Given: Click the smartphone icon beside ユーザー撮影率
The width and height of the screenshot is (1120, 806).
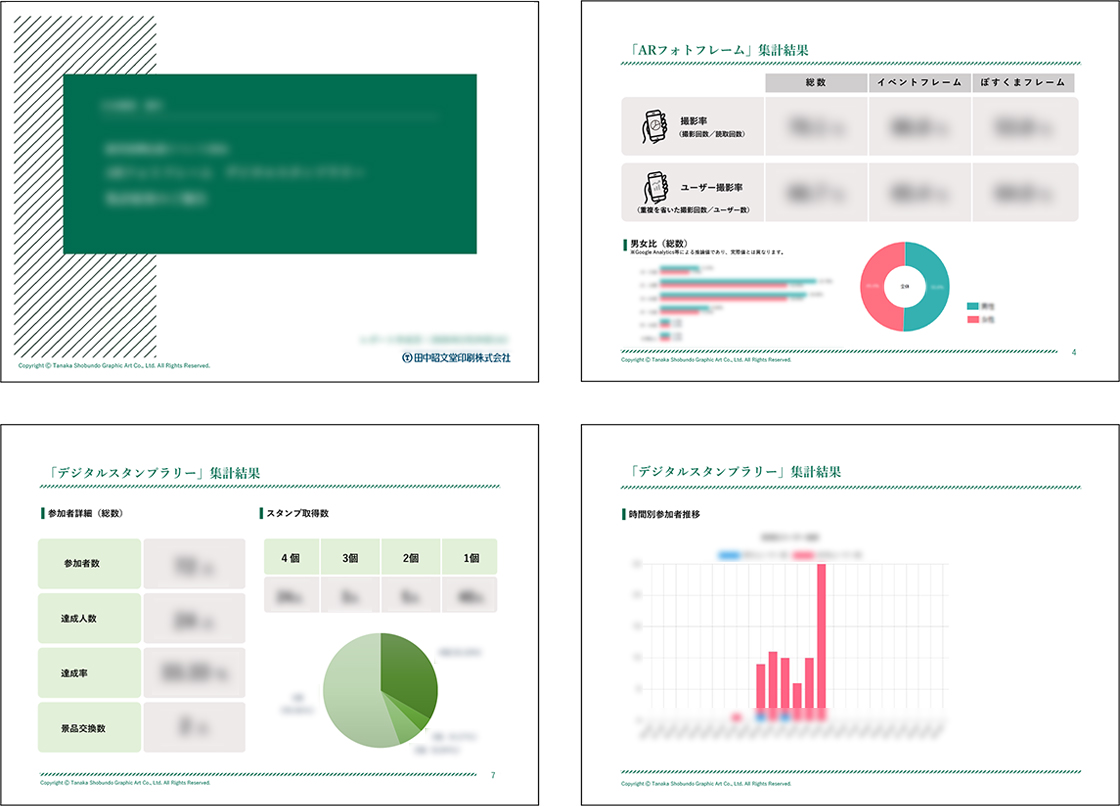Looking at the screenshot, I should pos(652,187).
